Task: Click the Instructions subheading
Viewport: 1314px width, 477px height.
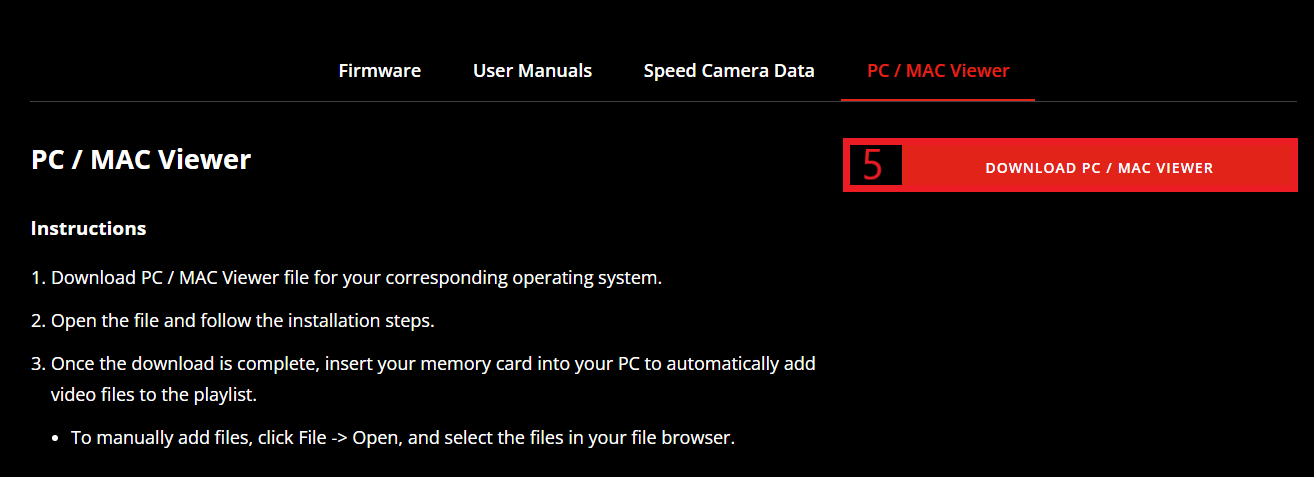Action: click(89, 229)
